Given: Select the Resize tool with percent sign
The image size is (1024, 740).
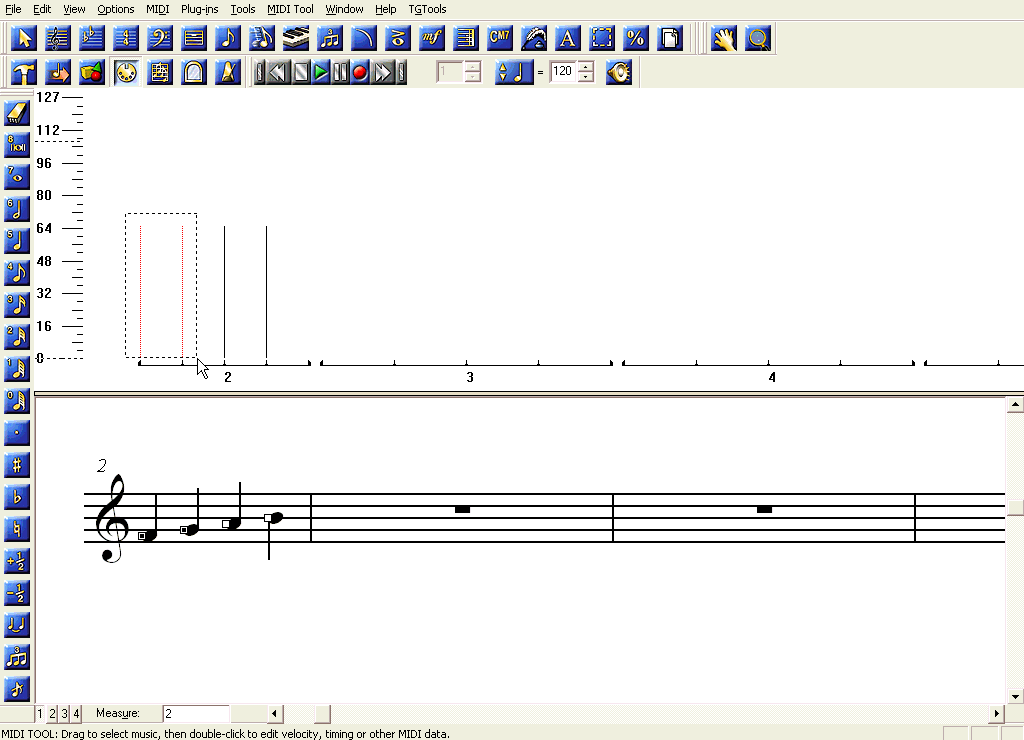Looking at the screenshot, I should click(x=636, y=39).
